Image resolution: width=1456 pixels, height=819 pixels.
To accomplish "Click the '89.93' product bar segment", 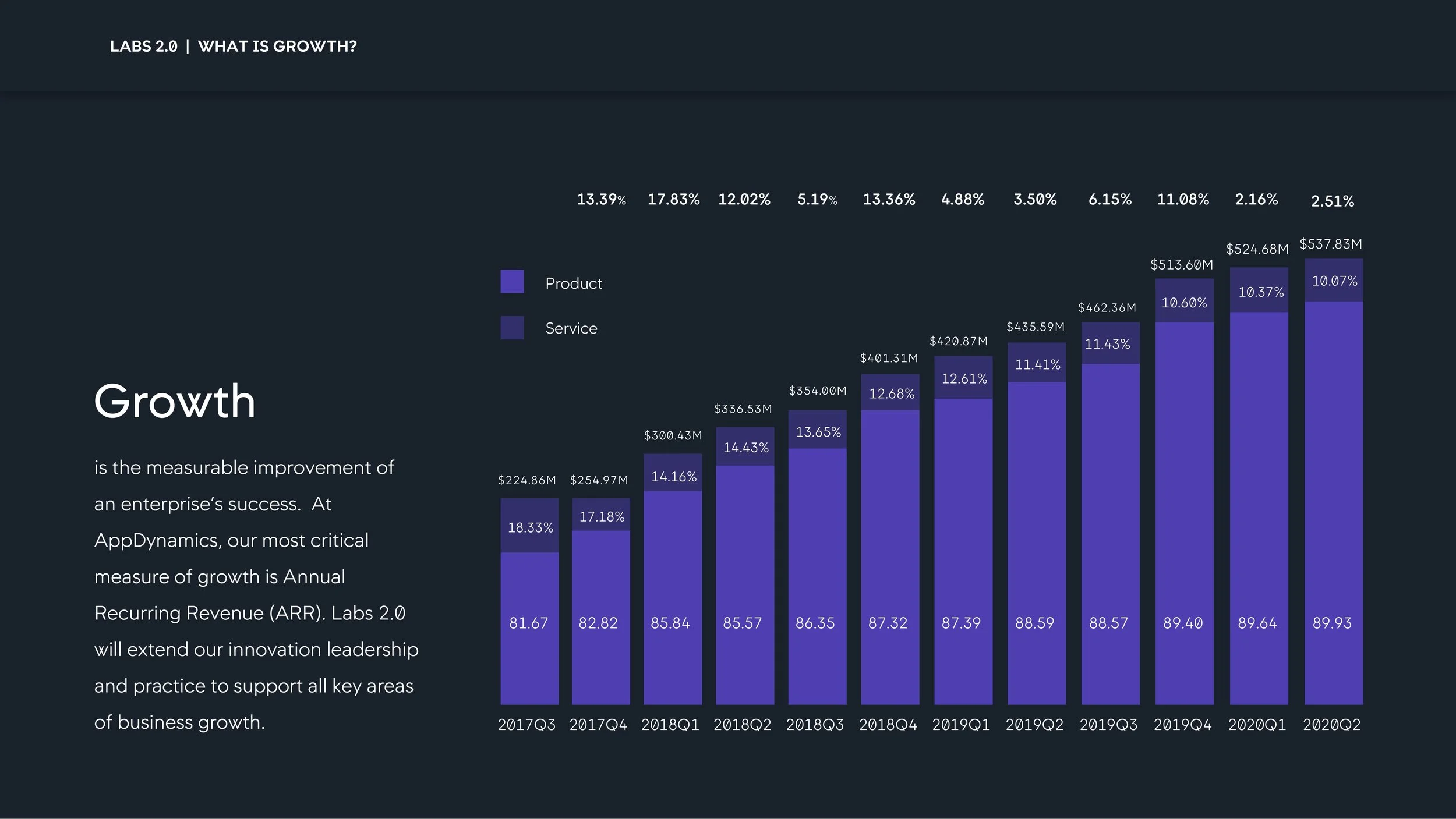I will [1334, 503].
